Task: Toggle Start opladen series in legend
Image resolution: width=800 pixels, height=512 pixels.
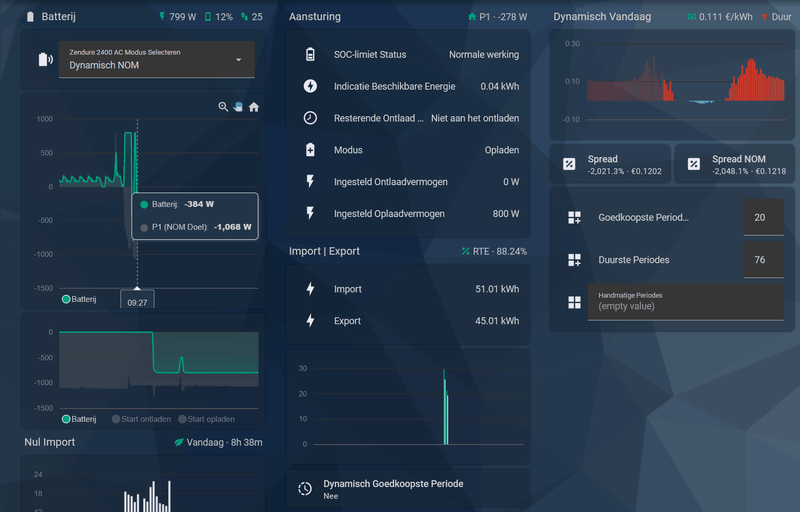Action: (207, 419)
